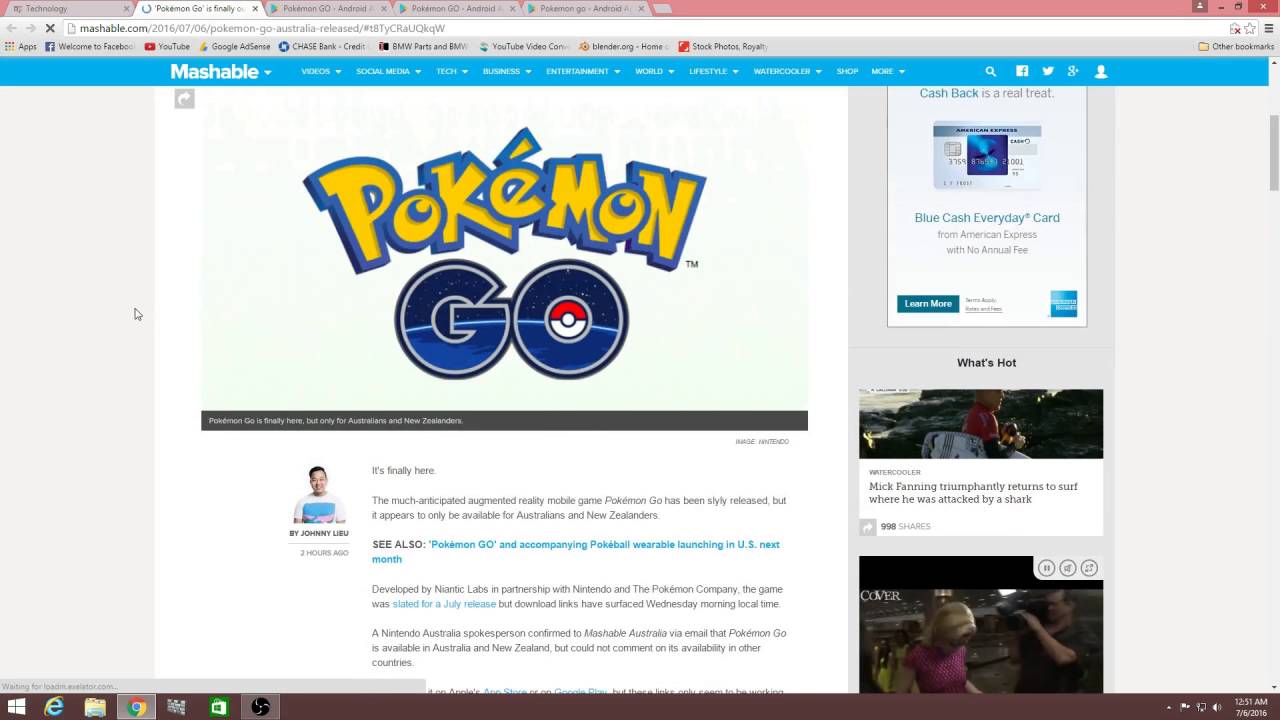This screenshot has height=720, width=1280.
Task: Expand the Videos menu
Action: 321,72
